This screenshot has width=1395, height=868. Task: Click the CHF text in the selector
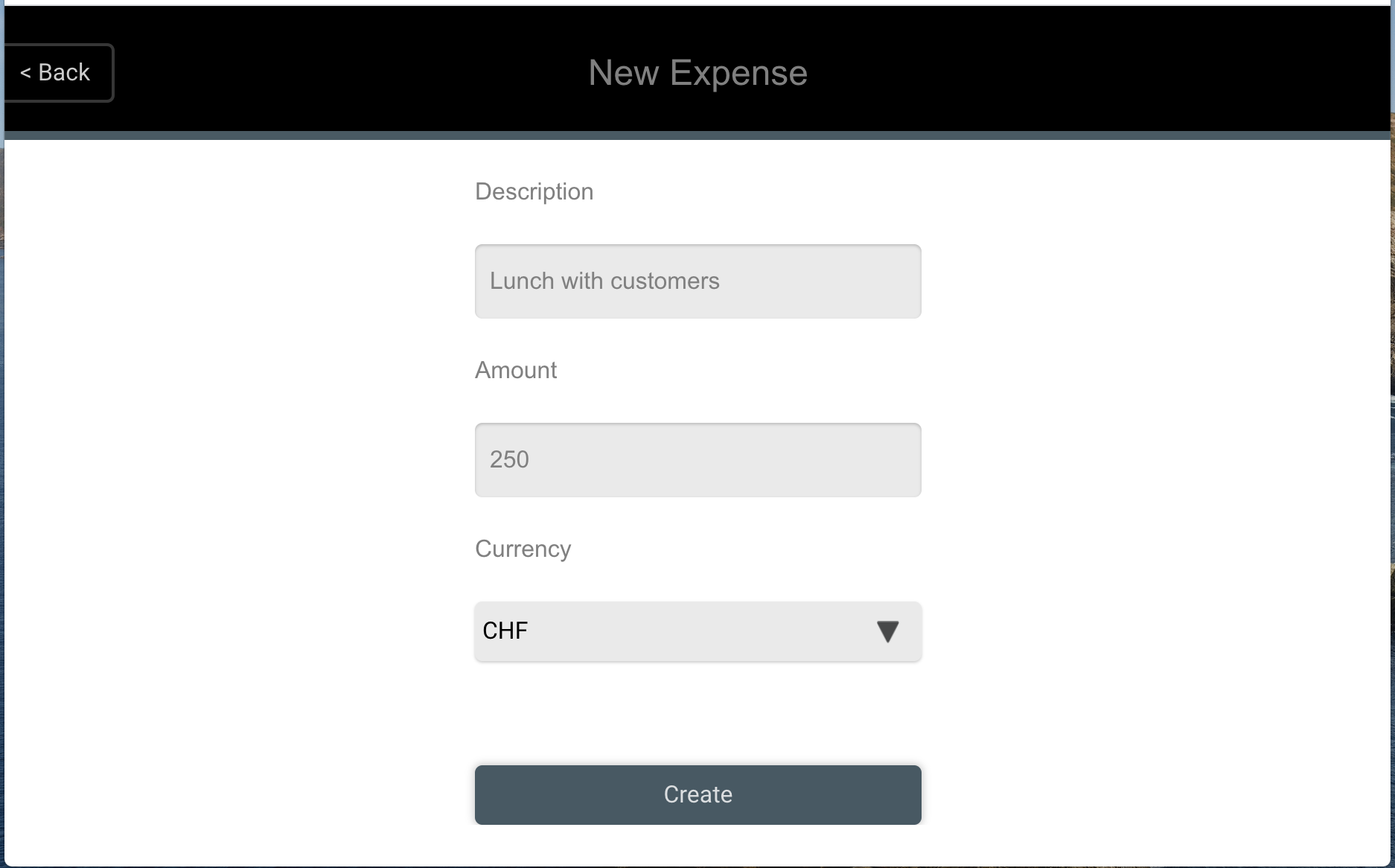click(506, 631)
